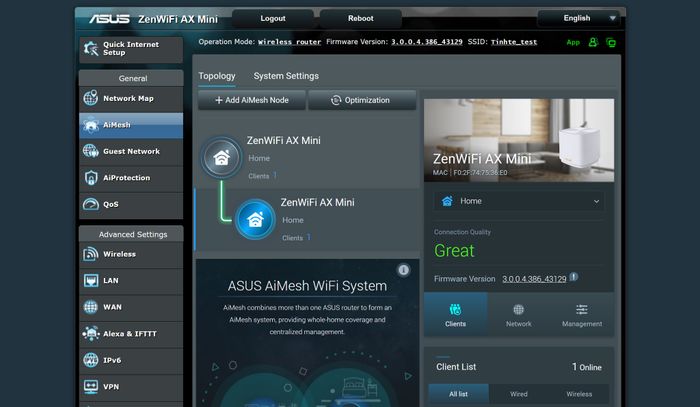Open the AiProtection shield icon
Viewport: 700px width, 407px height.
(91, 178)
